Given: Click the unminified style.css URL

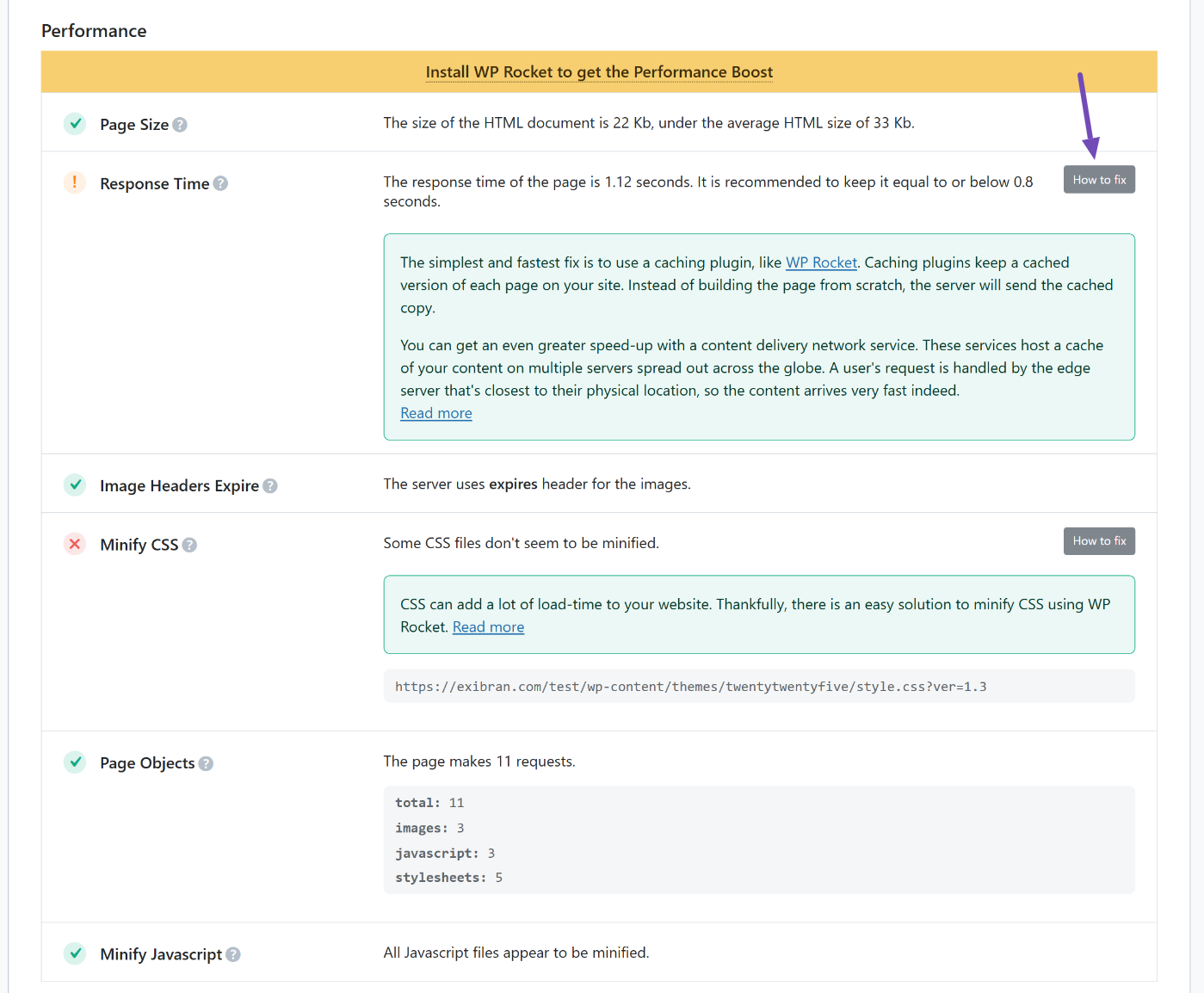Looking at the screenshot, I should point(690,687).
